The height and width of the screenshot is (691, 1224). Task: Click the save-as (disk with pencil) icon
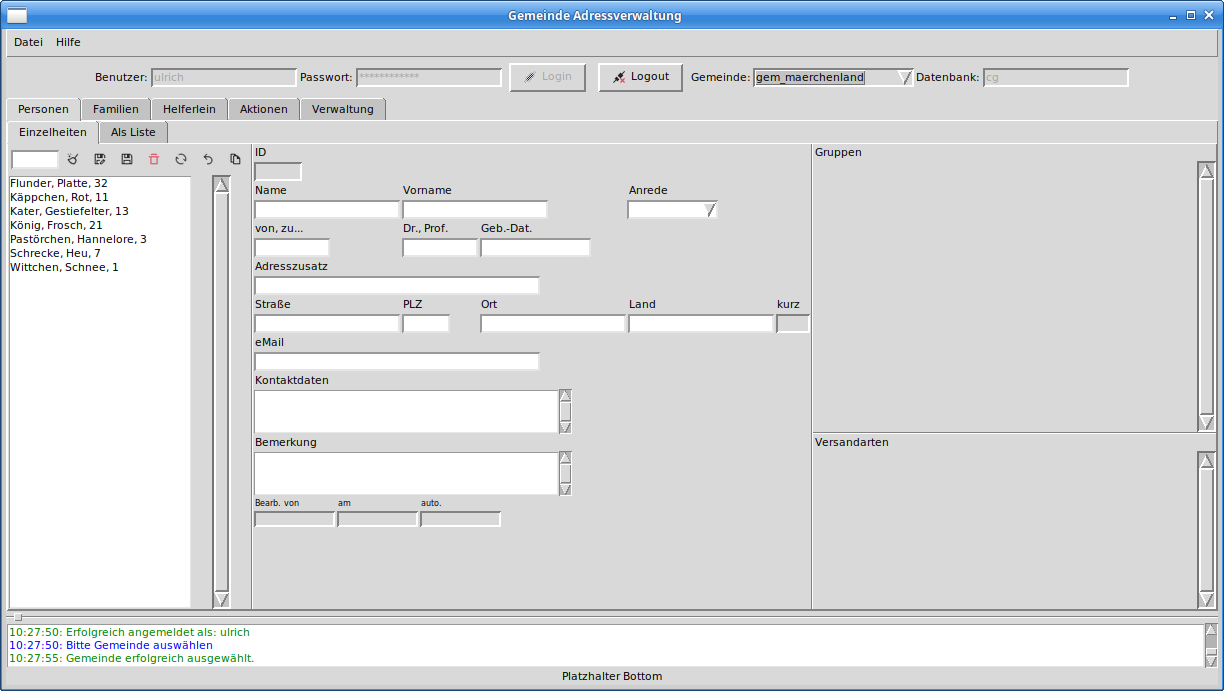[100, 159]
